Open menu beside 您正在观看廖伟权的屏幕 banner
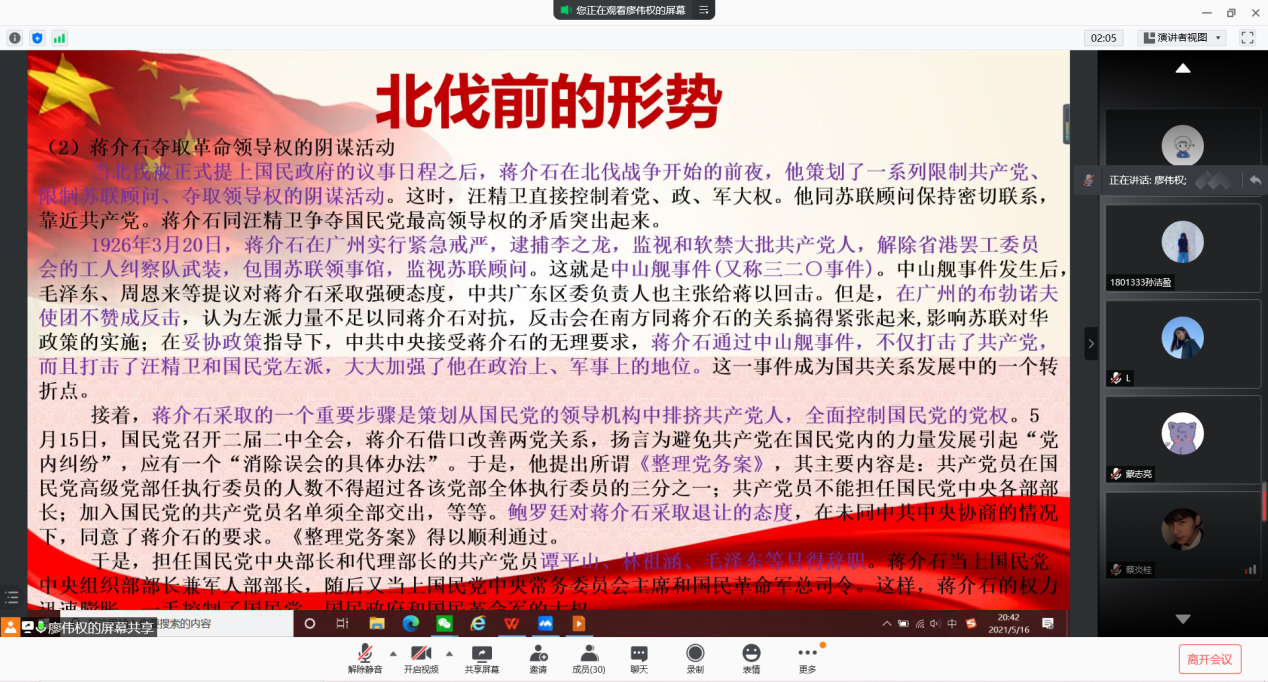Viewport: 1268px width, 682px height. tap(703, 10)
